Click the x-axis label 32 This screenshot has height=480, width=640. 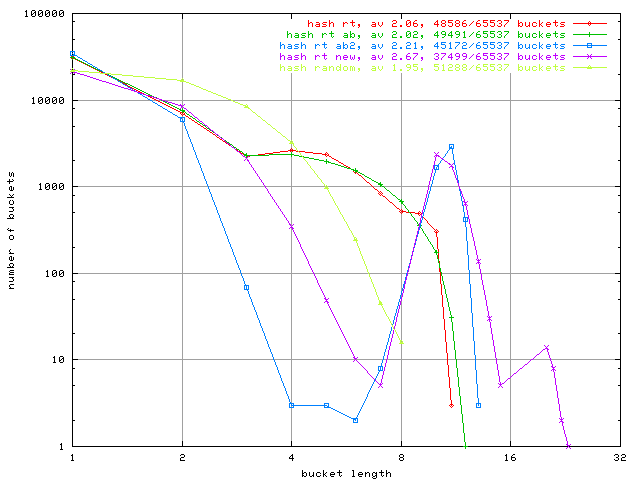pos(620,458)
